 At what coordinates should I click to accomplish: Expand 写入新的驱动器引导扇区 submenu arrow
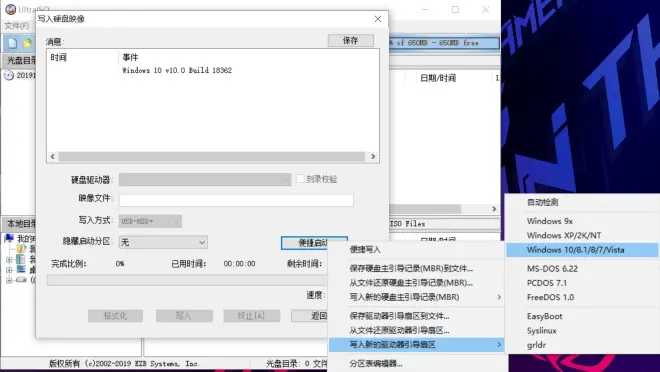(499, 345)
